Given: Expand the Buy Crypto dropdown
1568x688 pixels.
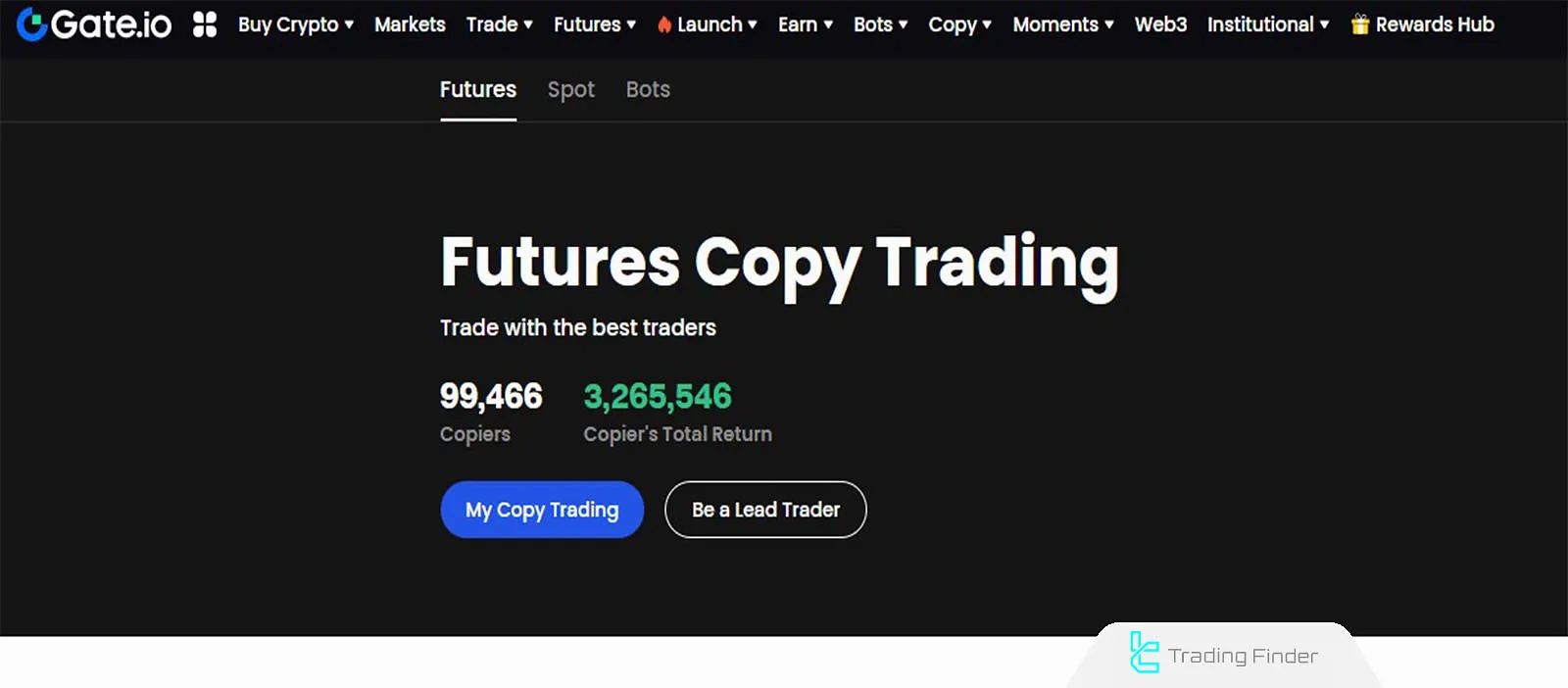Looking at the screenshot, I should pos(290,24).
